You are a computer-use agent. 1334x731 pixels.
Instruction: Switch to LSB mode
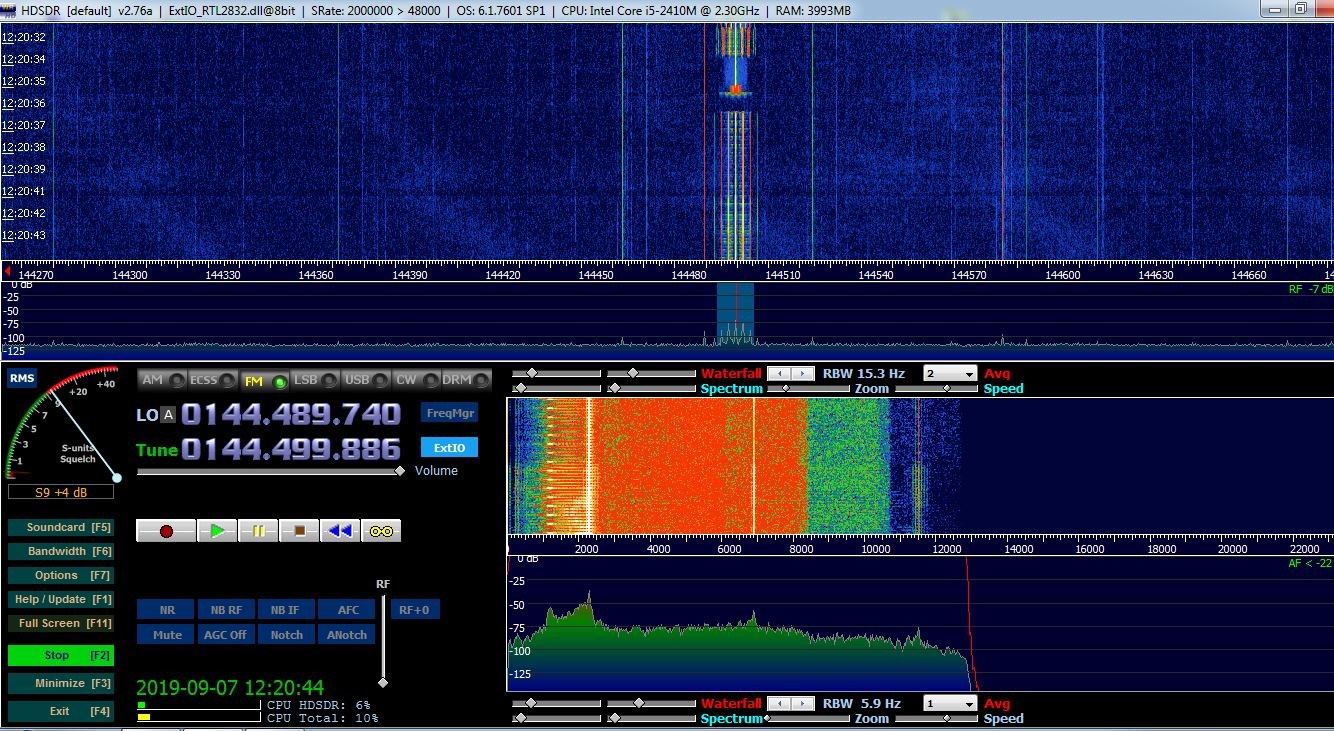(315, 380)
